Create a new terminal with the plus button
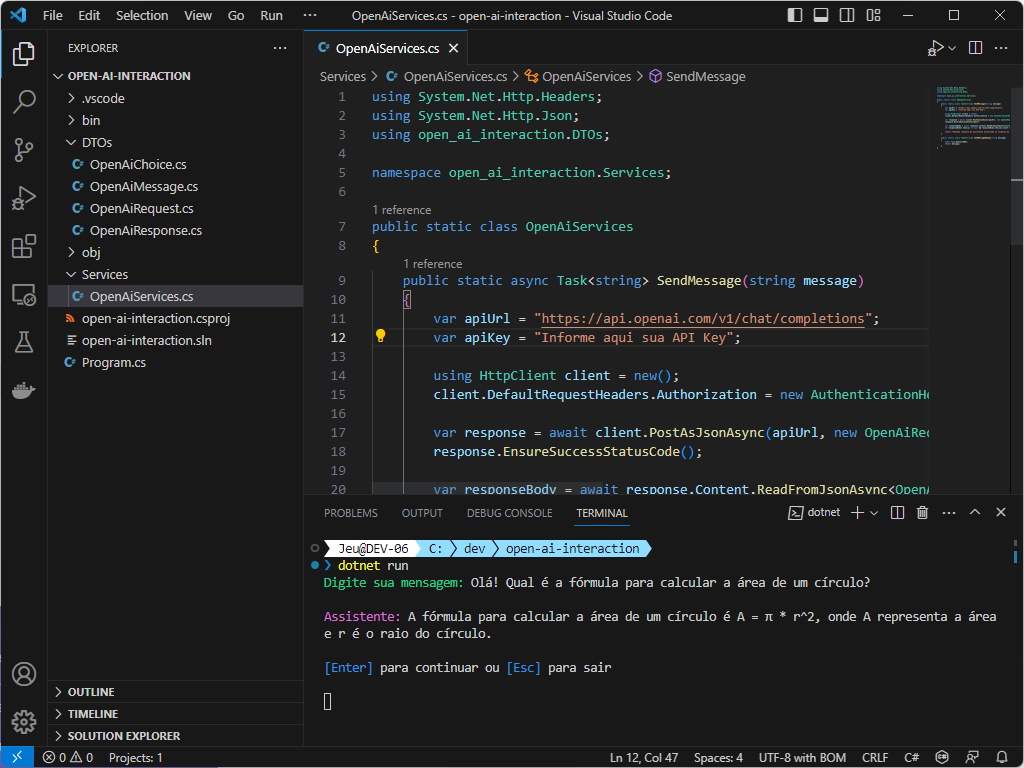The width and height of the screenshot is (1024, 768). pos(855,512)
